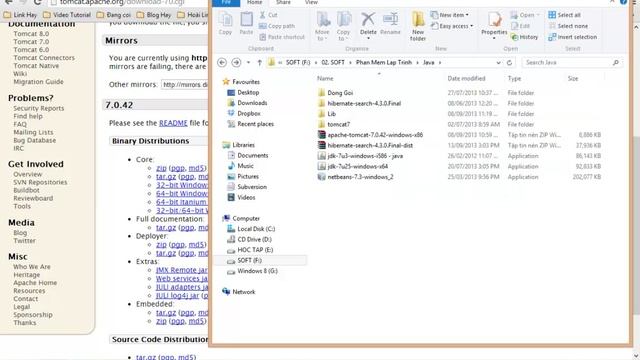Image resolution: width=640 pixels, height=360 pixels.
Task: Click the Dropbox icon in Favourites
Action: pyautogui.click(x=231, y=113)
